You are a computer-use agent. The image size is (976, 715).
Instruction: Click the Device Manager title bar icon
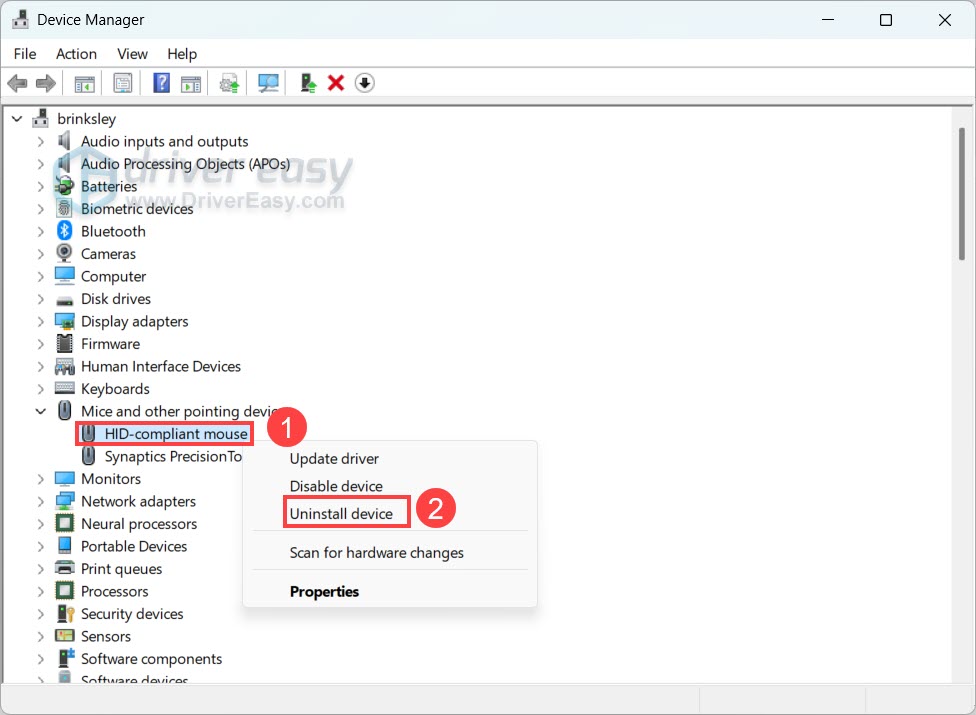[x=20, y=19]
